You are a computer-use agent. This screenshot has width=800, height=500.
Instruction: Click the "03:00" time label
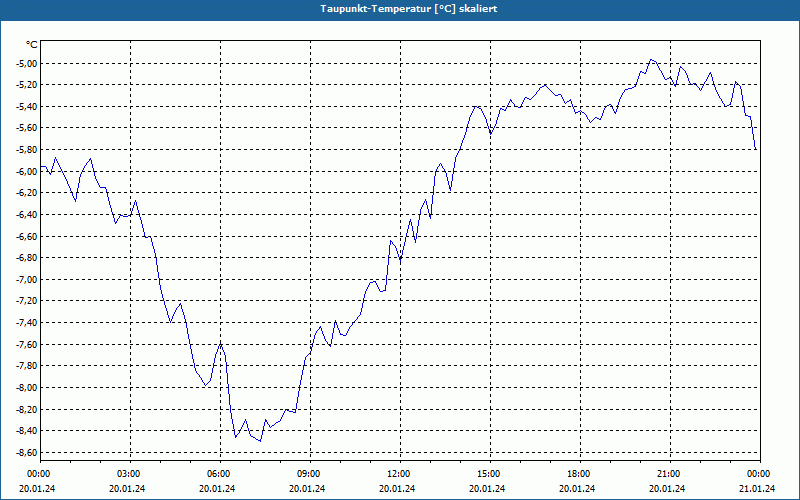coord(130,474)
